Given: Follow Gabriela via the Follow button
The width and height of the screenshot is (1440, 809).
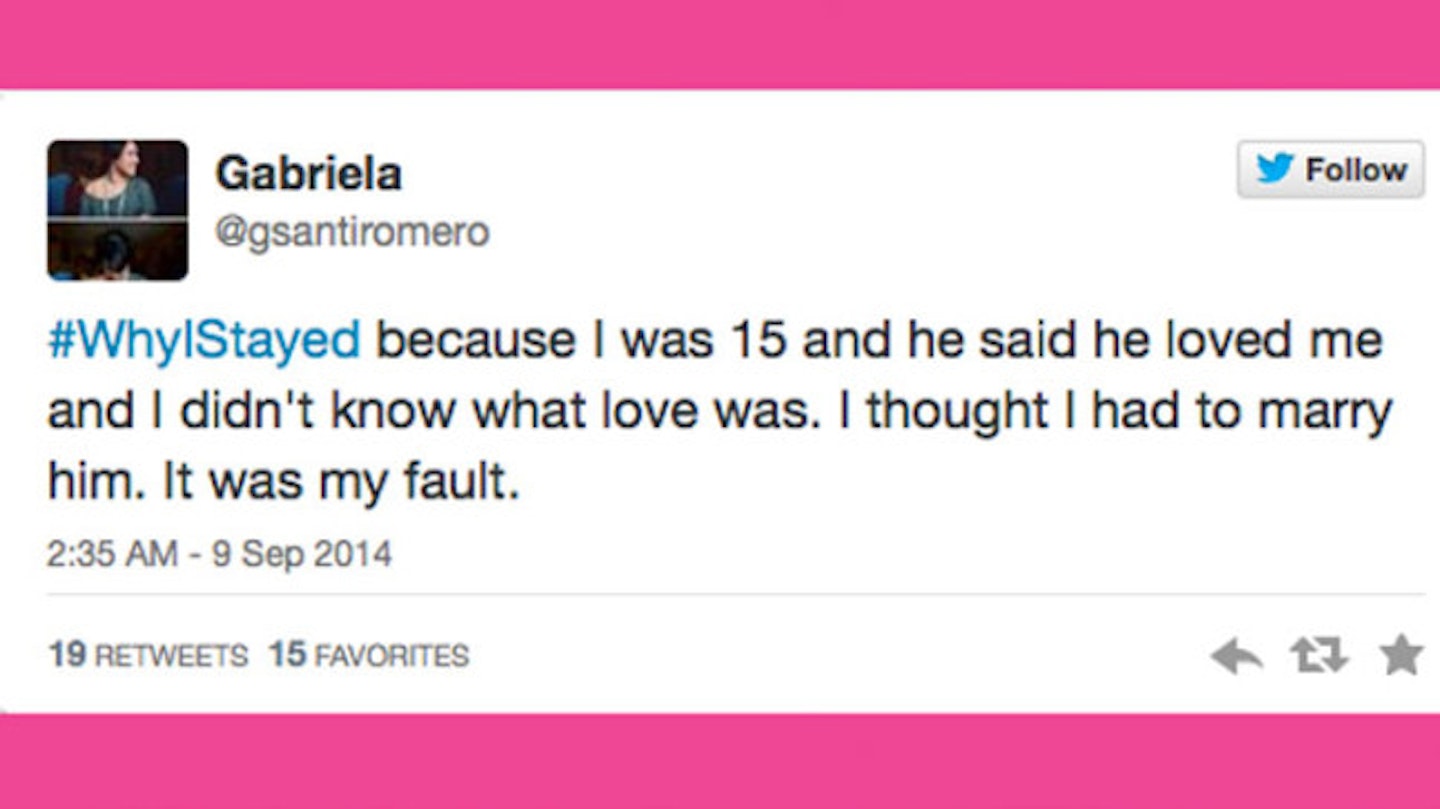Looking at the screenshot, I should click(x=1331, y=169).
